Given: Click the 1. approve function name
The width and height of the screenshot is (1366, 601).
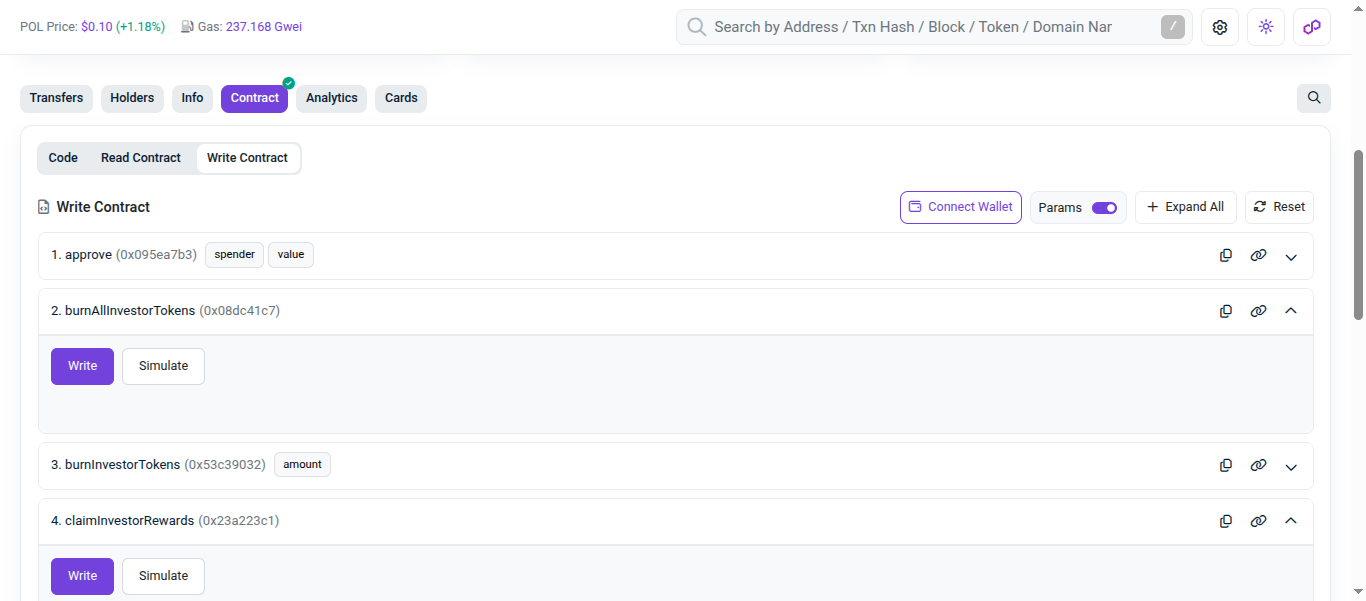Looking at the screenshot, I should point(81,255).
